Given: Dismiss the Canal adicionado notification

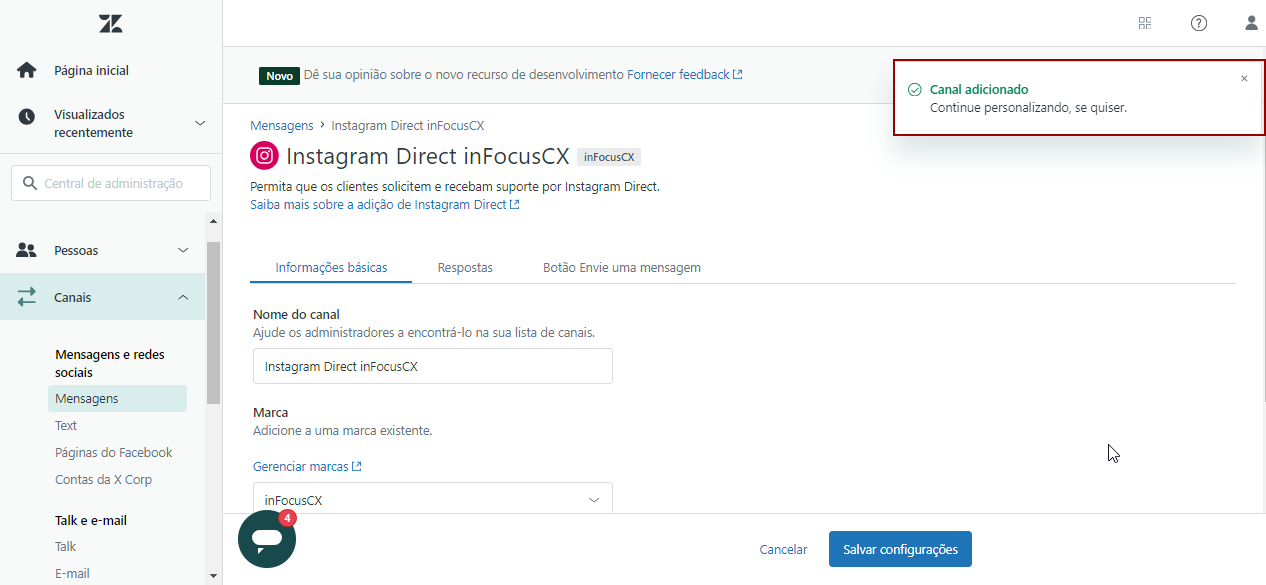Looking at the screenshot, I should (x=1244, y=79).
